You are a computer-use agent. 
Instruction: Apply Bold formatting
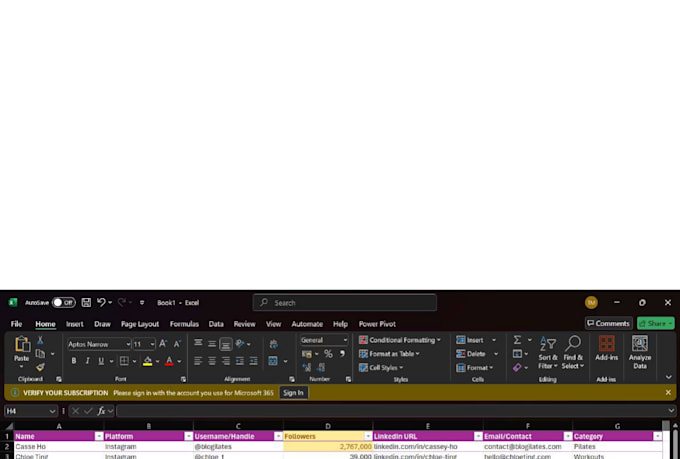tap(74, 361)
